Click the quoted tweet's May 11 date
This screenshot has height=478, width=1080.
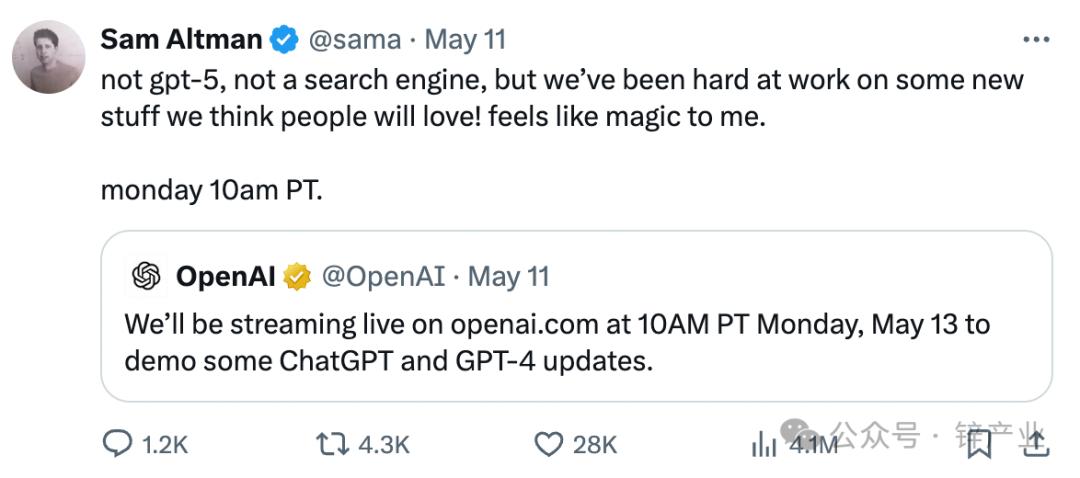click(x=508, y=276)
